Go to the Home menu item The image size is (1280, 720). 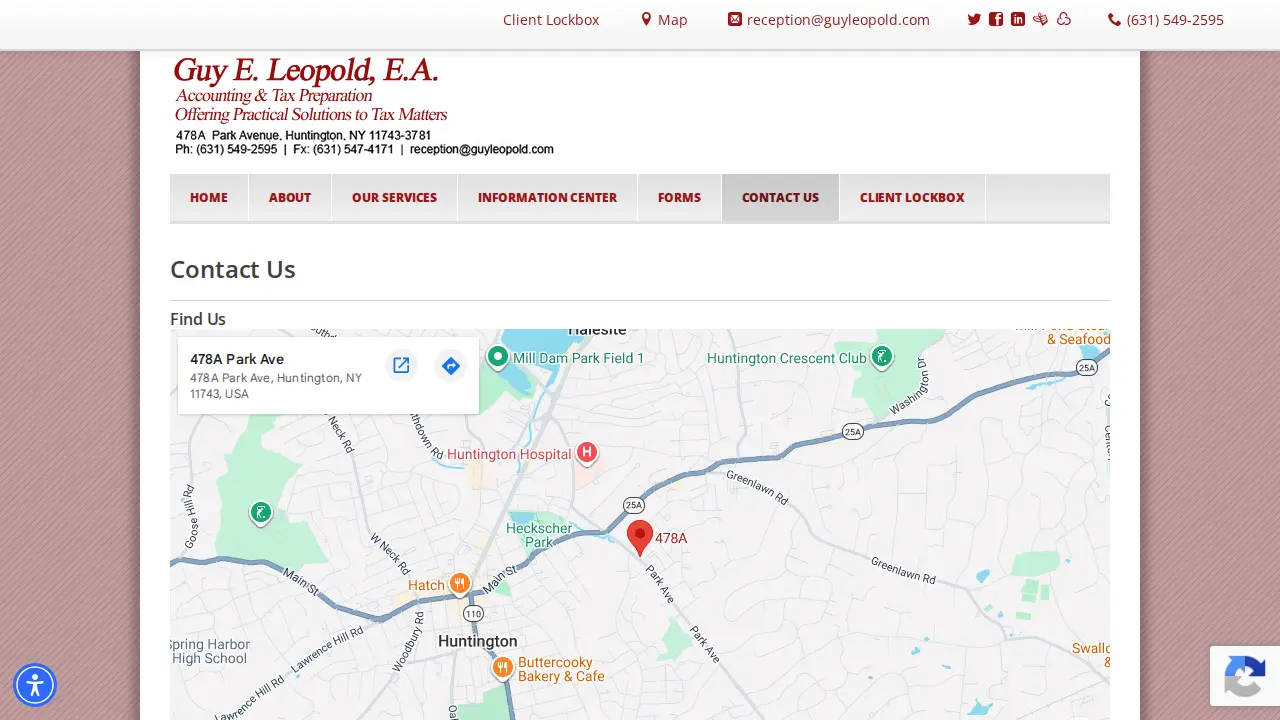click(x=209, y=198)
